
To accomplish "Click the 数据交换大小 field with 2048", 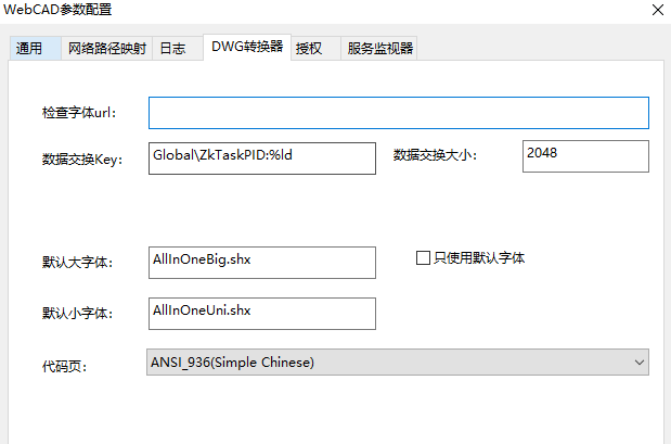I will [585, 156].
